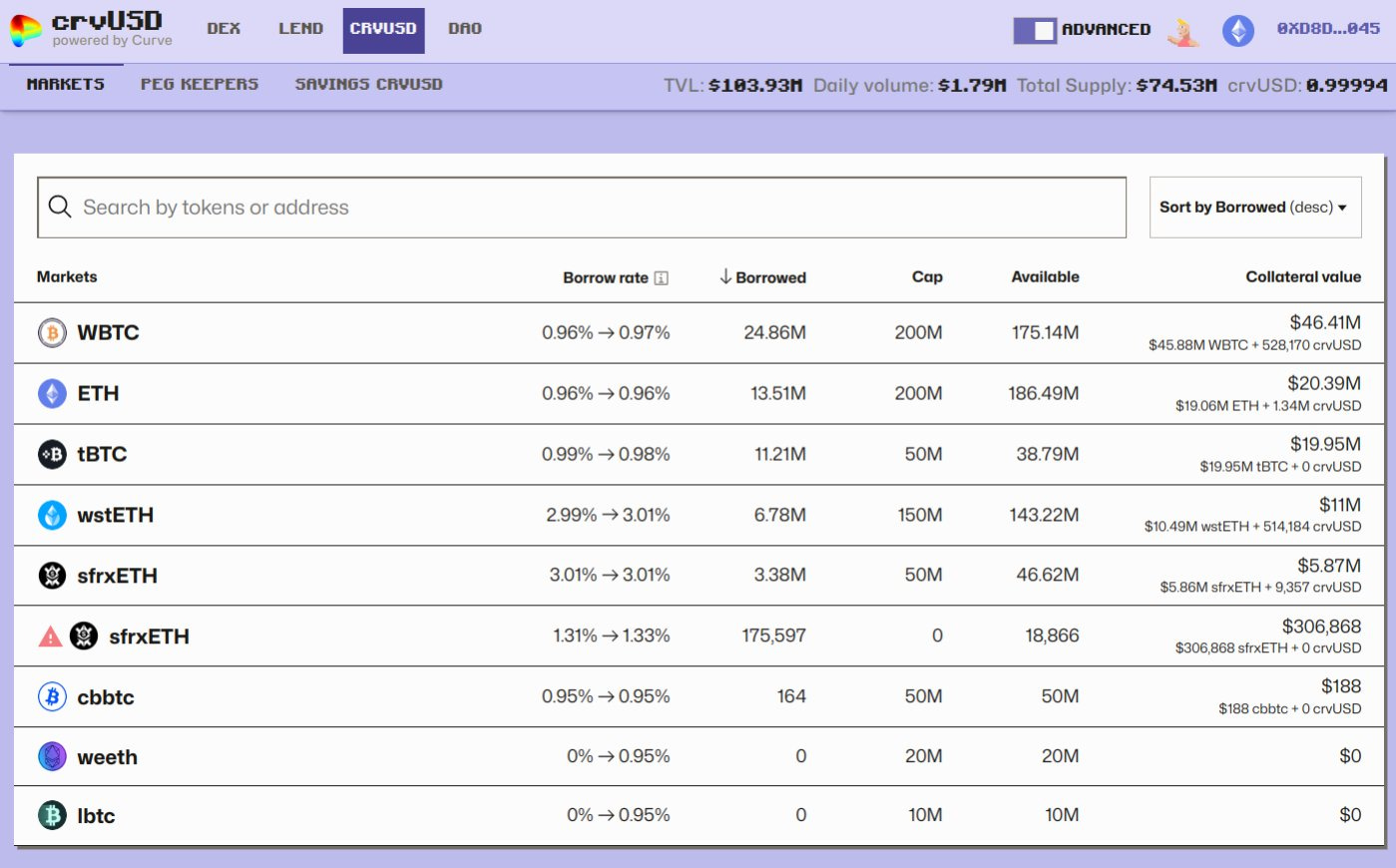Viewport: 1396px width, 868px height.
Task: Click the Markets column header
Action: tap(67, 277)
